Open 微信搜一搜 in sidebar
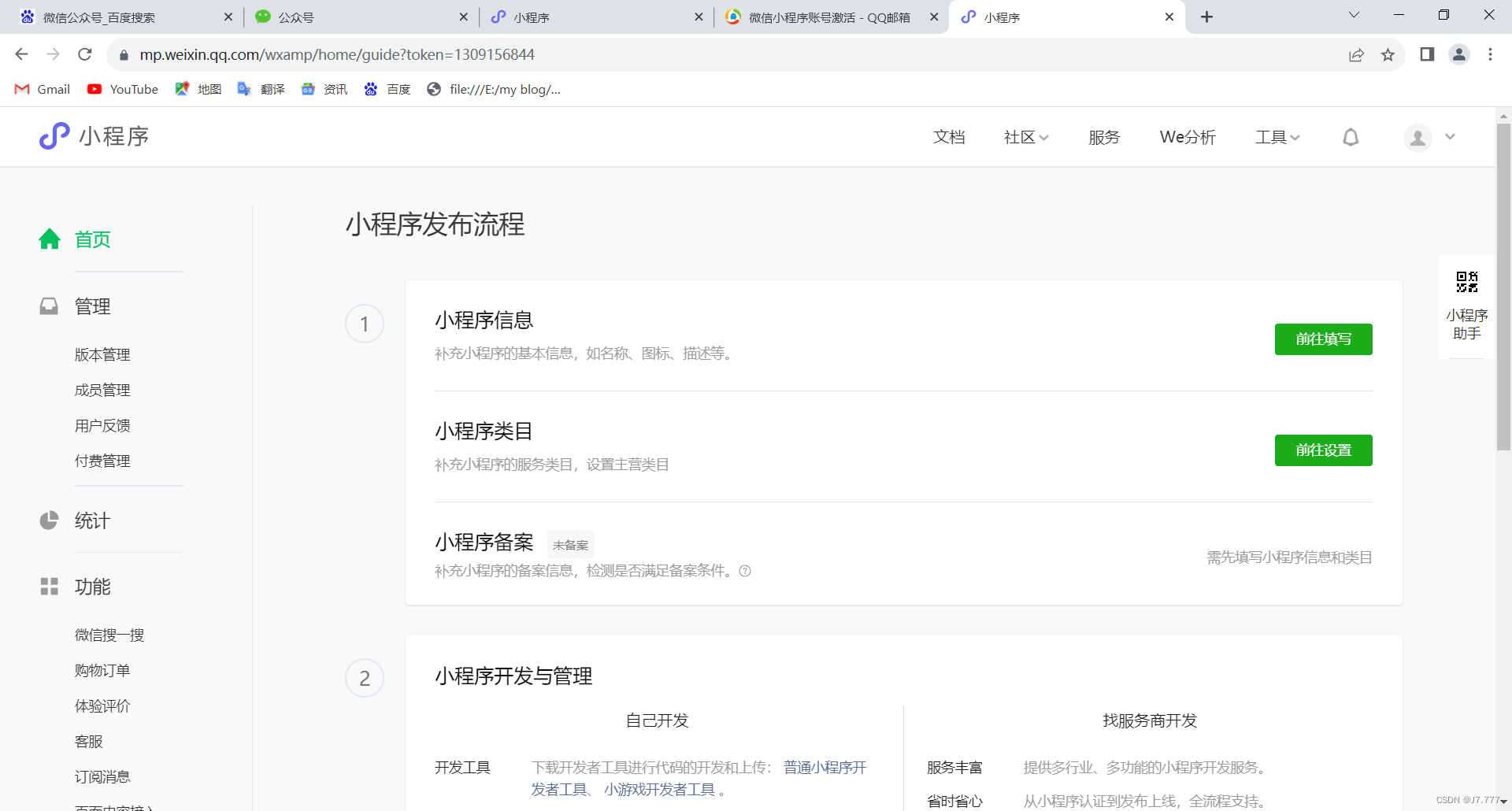 (x=109, y=635)
